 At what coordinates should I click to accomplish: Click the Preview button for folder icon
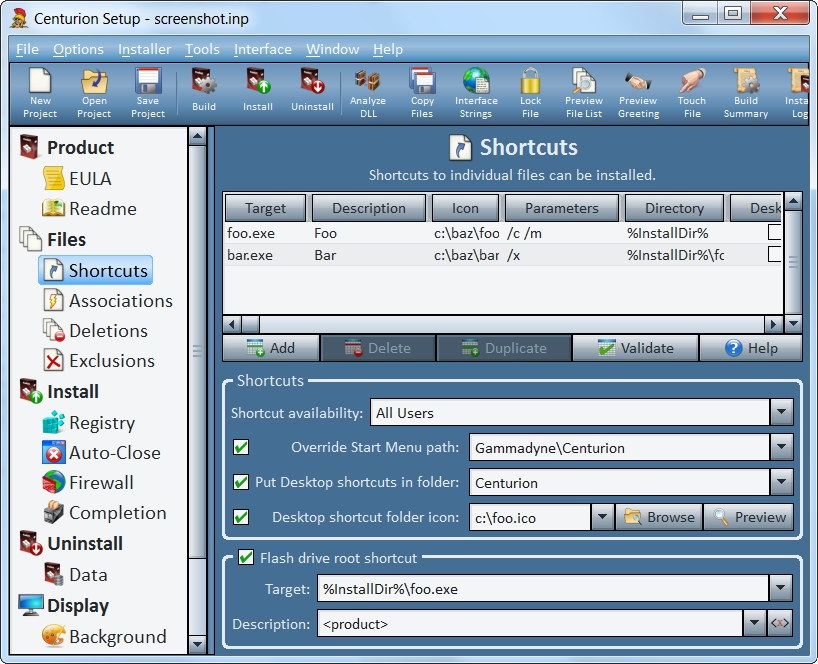coord(749,517)
